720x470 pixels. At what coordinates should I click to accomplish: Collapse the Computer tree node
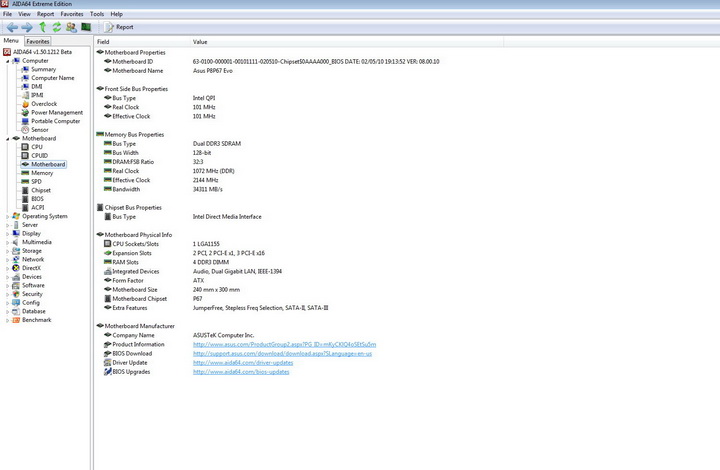[7, 61]
